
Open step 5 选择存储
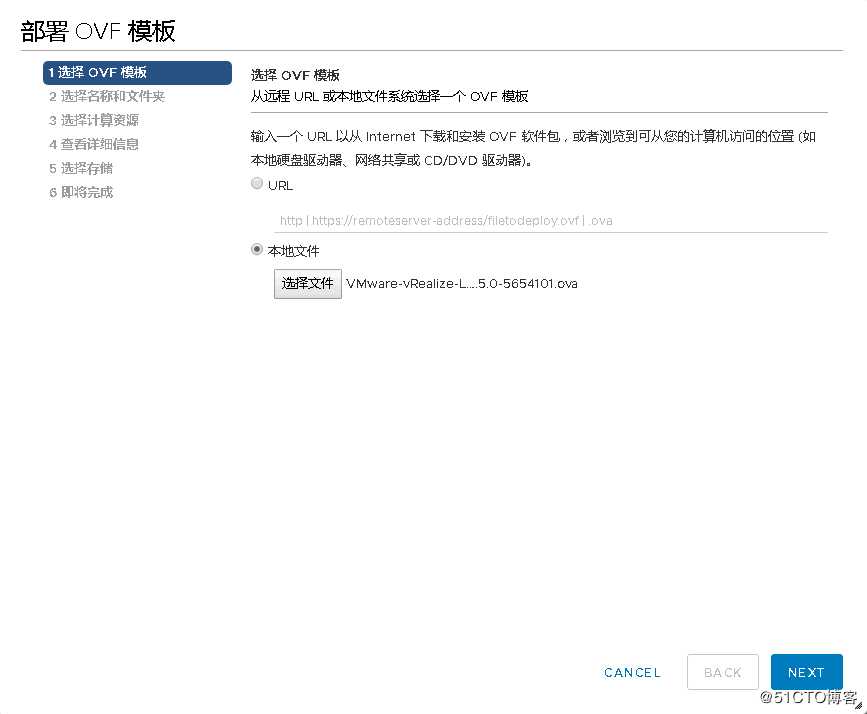pos(81,168)
